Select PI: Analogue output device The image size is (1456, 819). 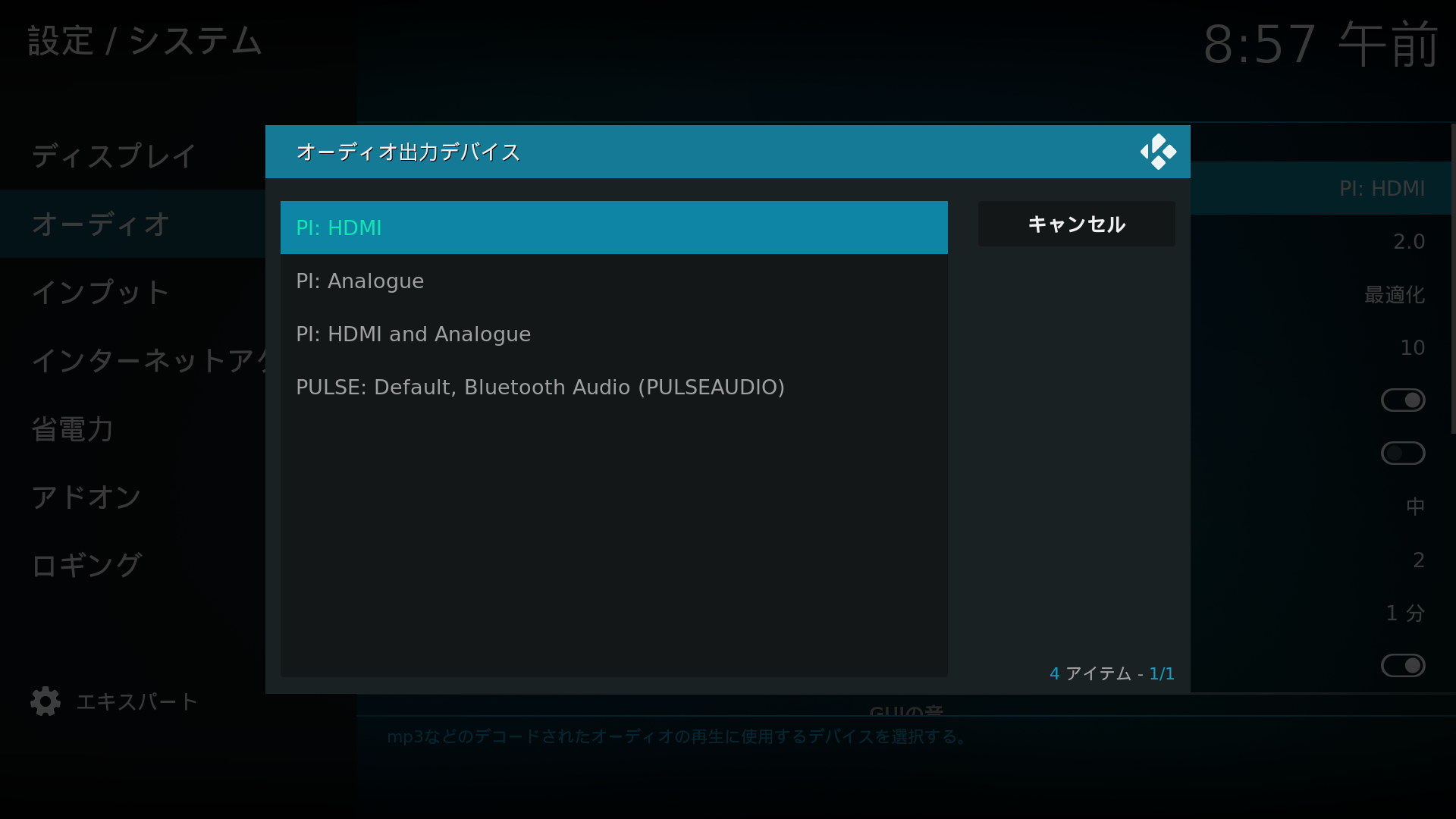tap(613, 281)
